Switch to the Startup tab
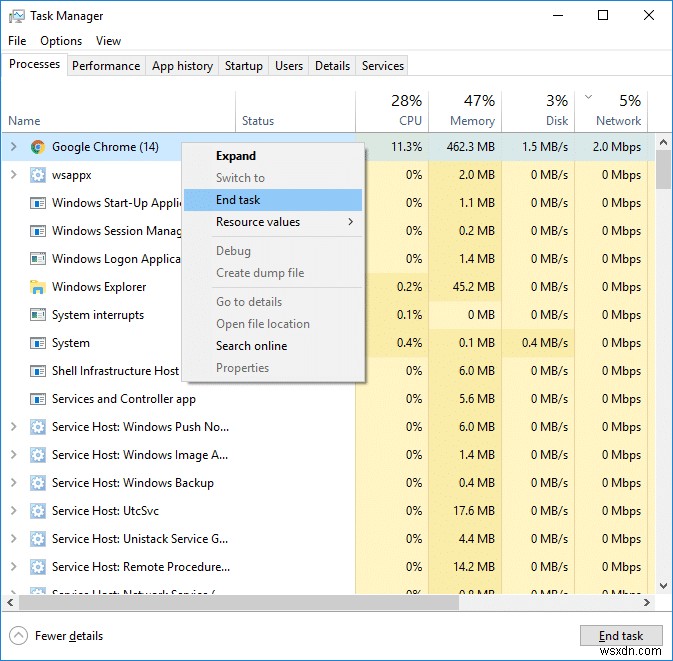 pyautogui.click(x=244, y=66)
